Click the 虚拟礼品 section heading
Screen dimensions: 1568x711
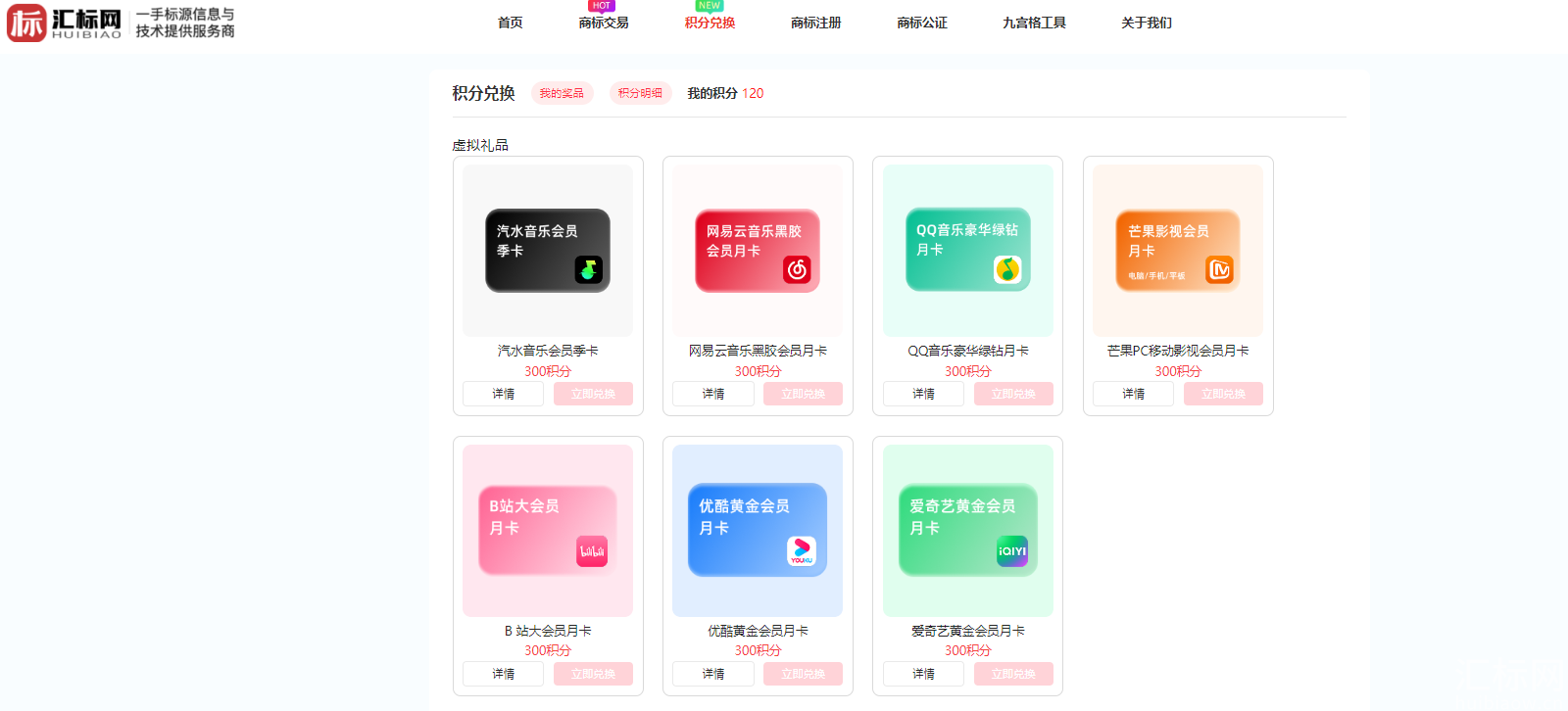480,145
